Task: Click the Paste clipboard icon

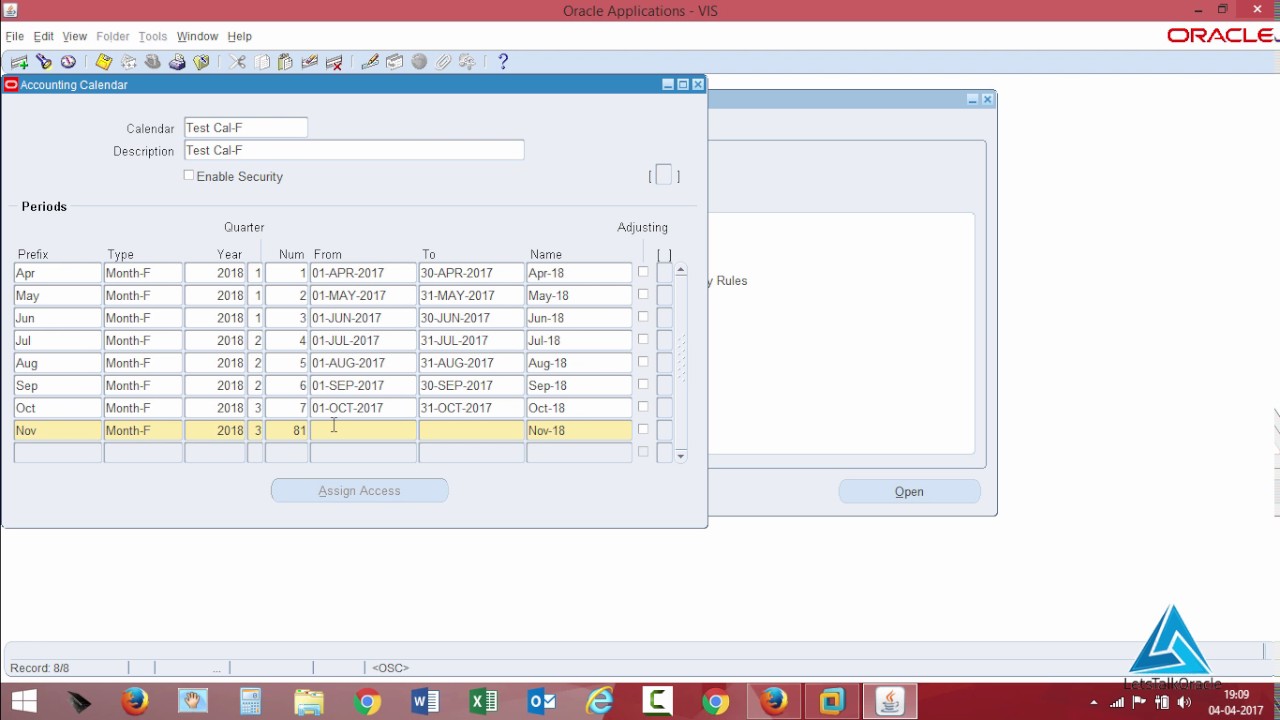Action: point(285,62)
